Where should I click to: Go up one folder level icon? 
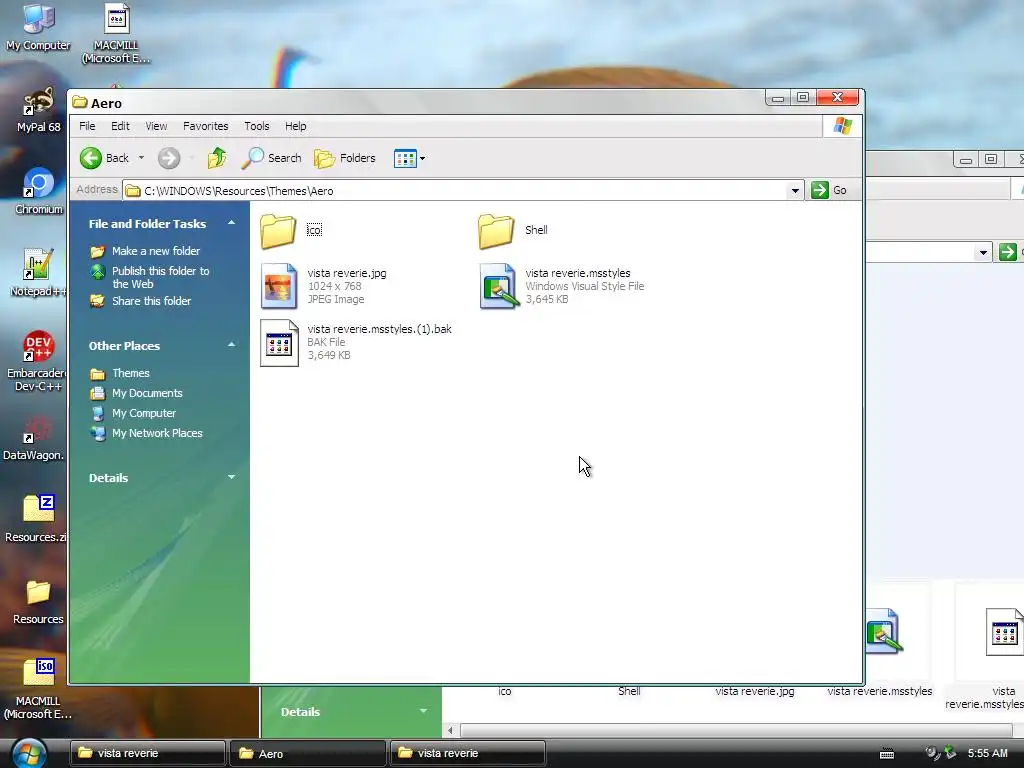coord(217,158)
